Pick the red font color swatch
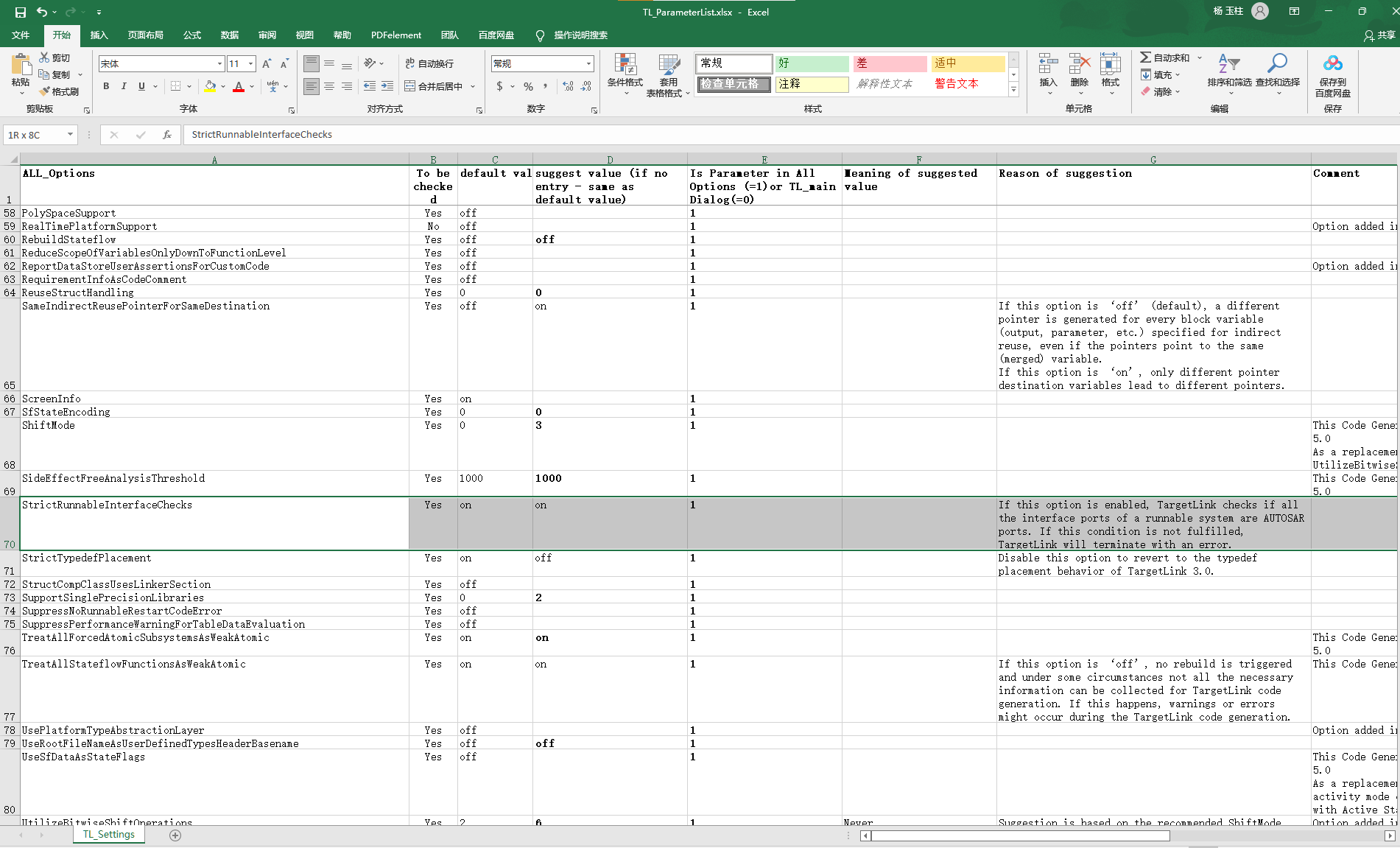This screenshot has width=1400, height=848. (x=239, y=90)
